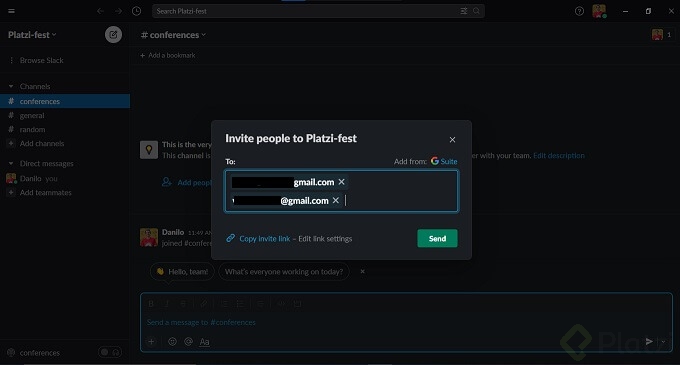Viewport: 680px width, 365px height.
Task: Remove the second @gmail.com address chip
Action: coord(336,200)
